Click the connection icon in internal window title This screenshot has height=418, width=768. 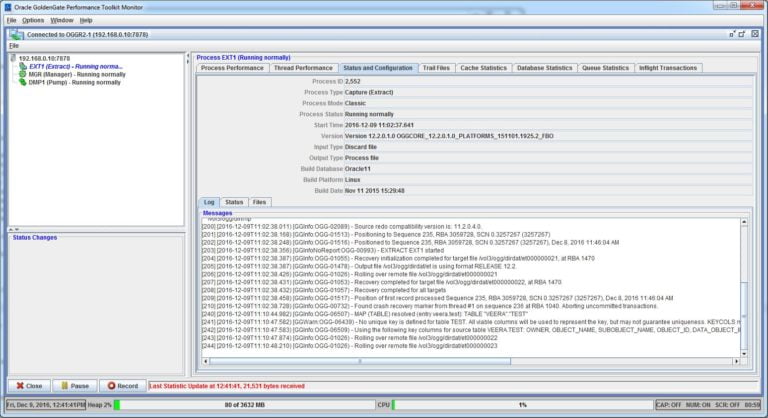(x=14, y=34)
